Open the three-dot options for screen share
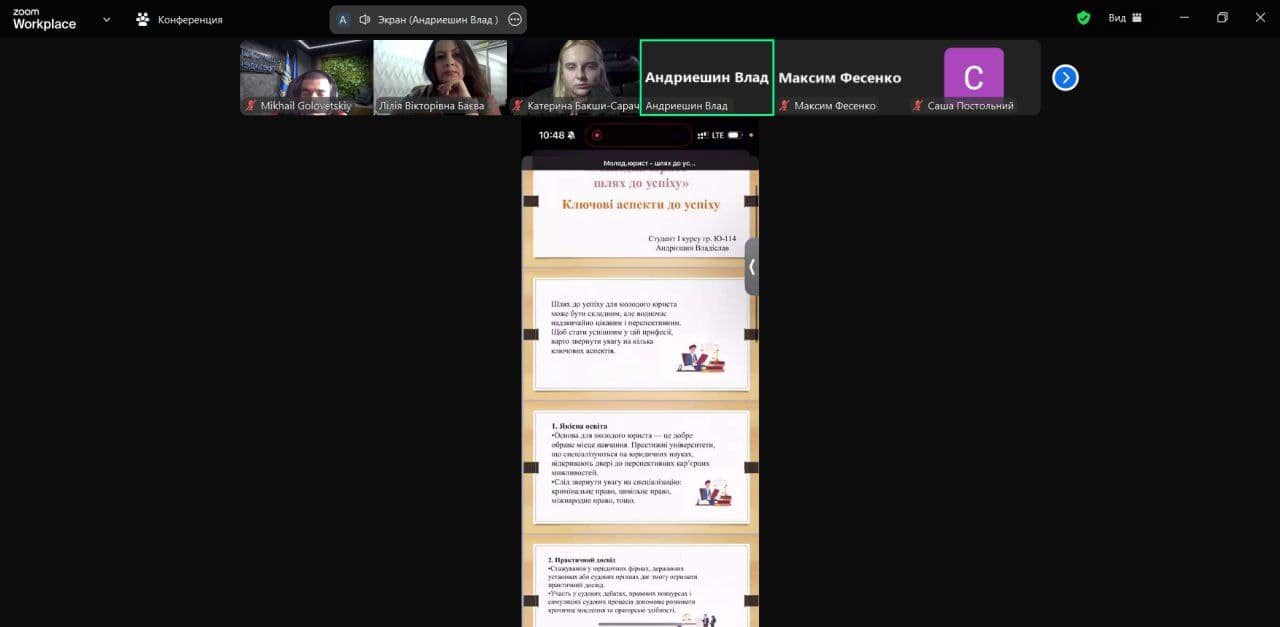The image size is (1280, 627). (515, 19)
